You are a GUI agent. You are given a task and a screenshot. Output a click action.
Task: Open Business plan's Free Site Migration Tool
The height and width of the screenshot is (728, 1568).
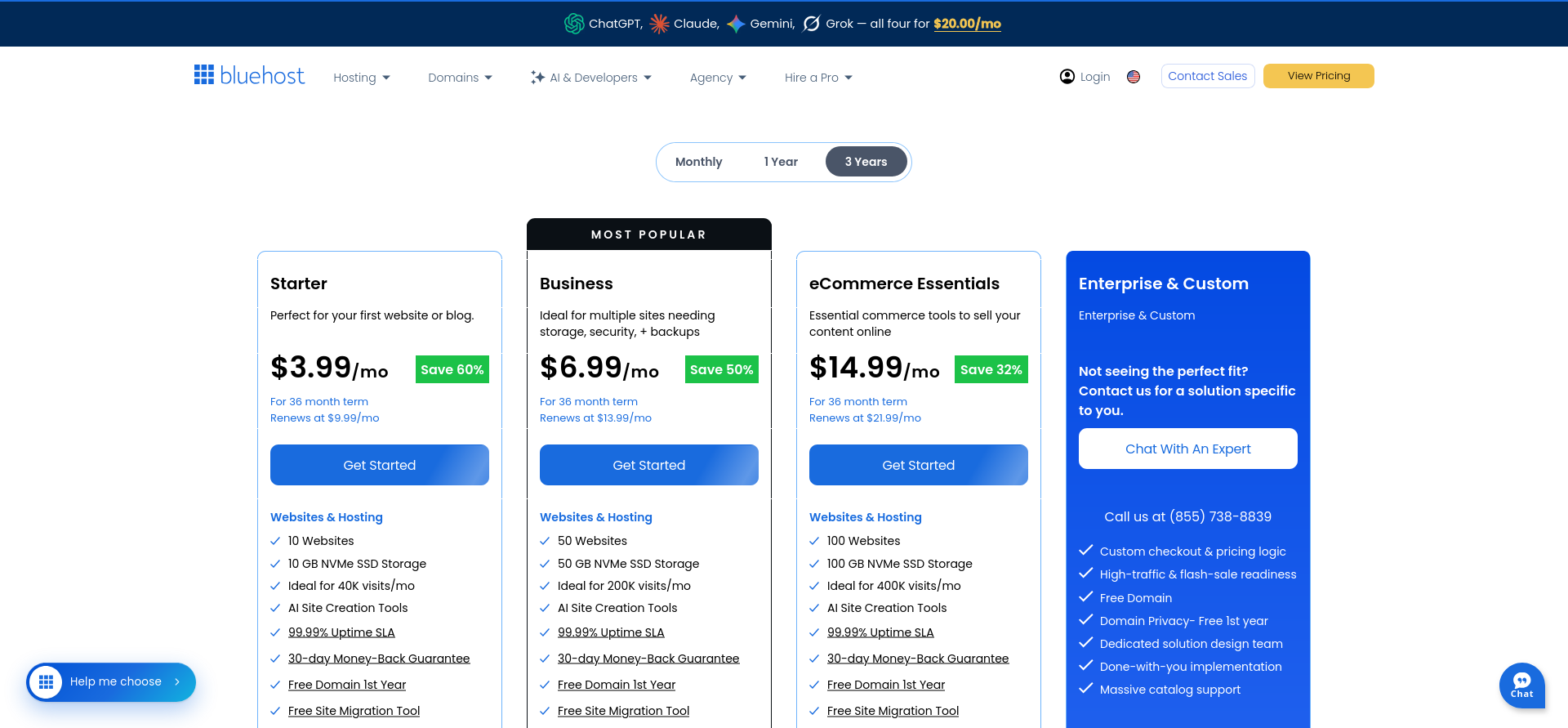pos(623,711)
